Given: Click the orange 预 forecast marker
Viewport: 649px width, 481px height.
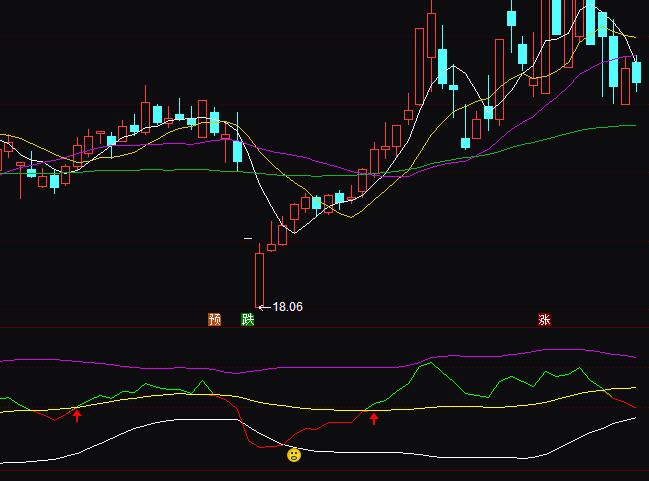Looking at the screenshot, I should pos(214,320).
